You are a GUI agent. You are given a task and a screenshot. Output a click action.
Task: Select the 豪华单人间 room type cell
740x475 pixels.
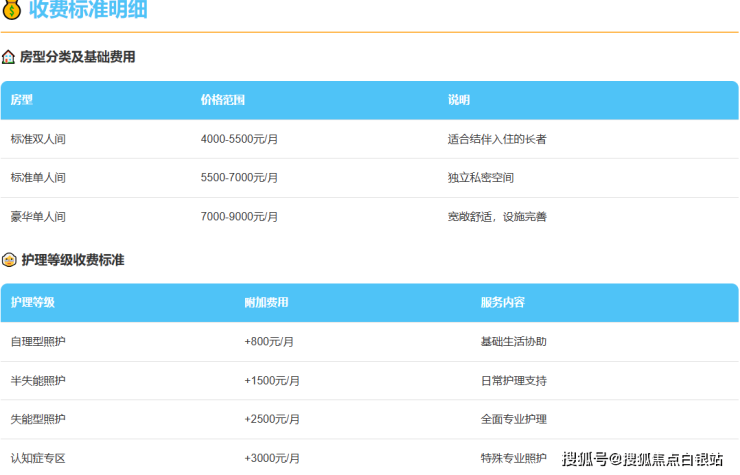point(38,217)
